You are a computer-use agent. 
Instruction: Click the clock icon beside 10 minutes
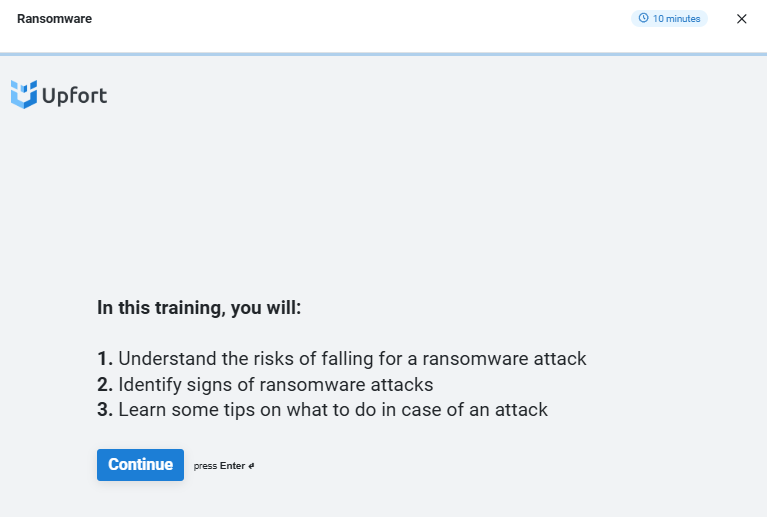tap(643, 18)
